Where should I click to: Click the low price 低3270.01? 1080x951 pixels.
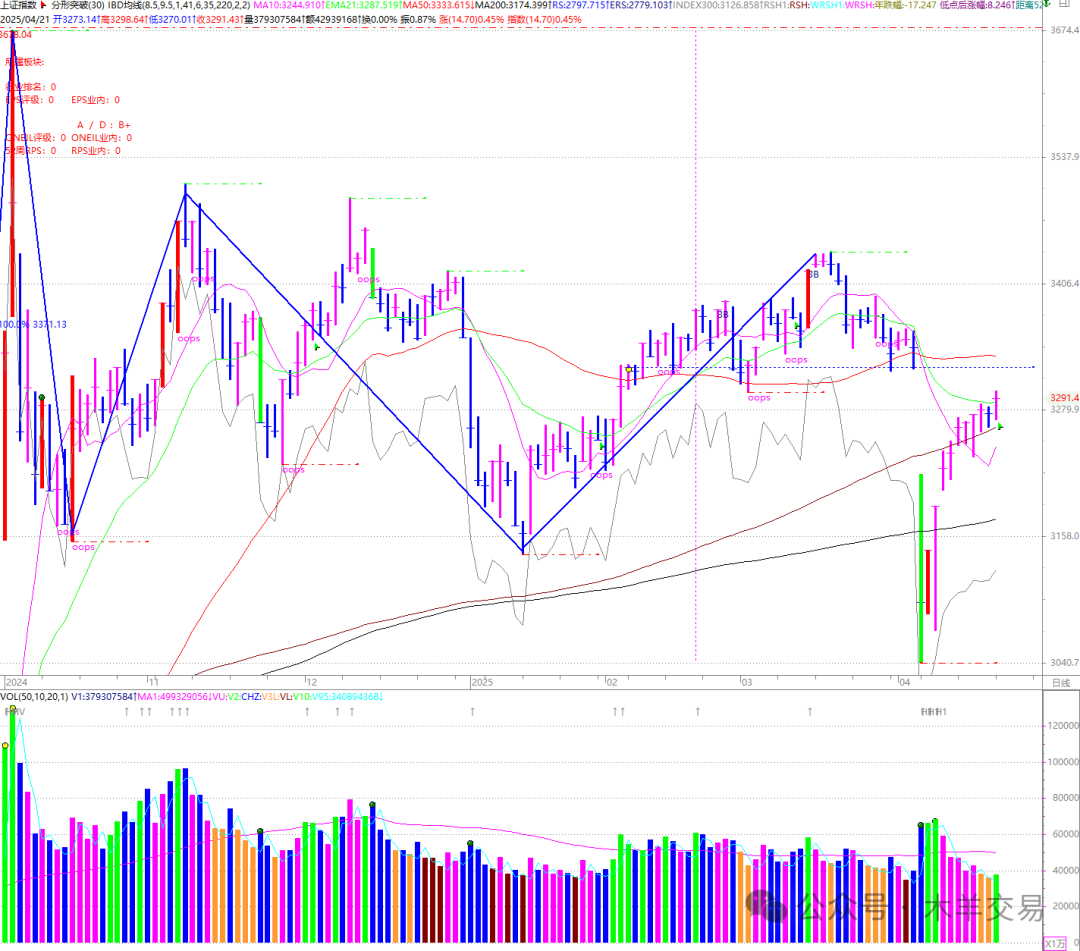[172, 19]
